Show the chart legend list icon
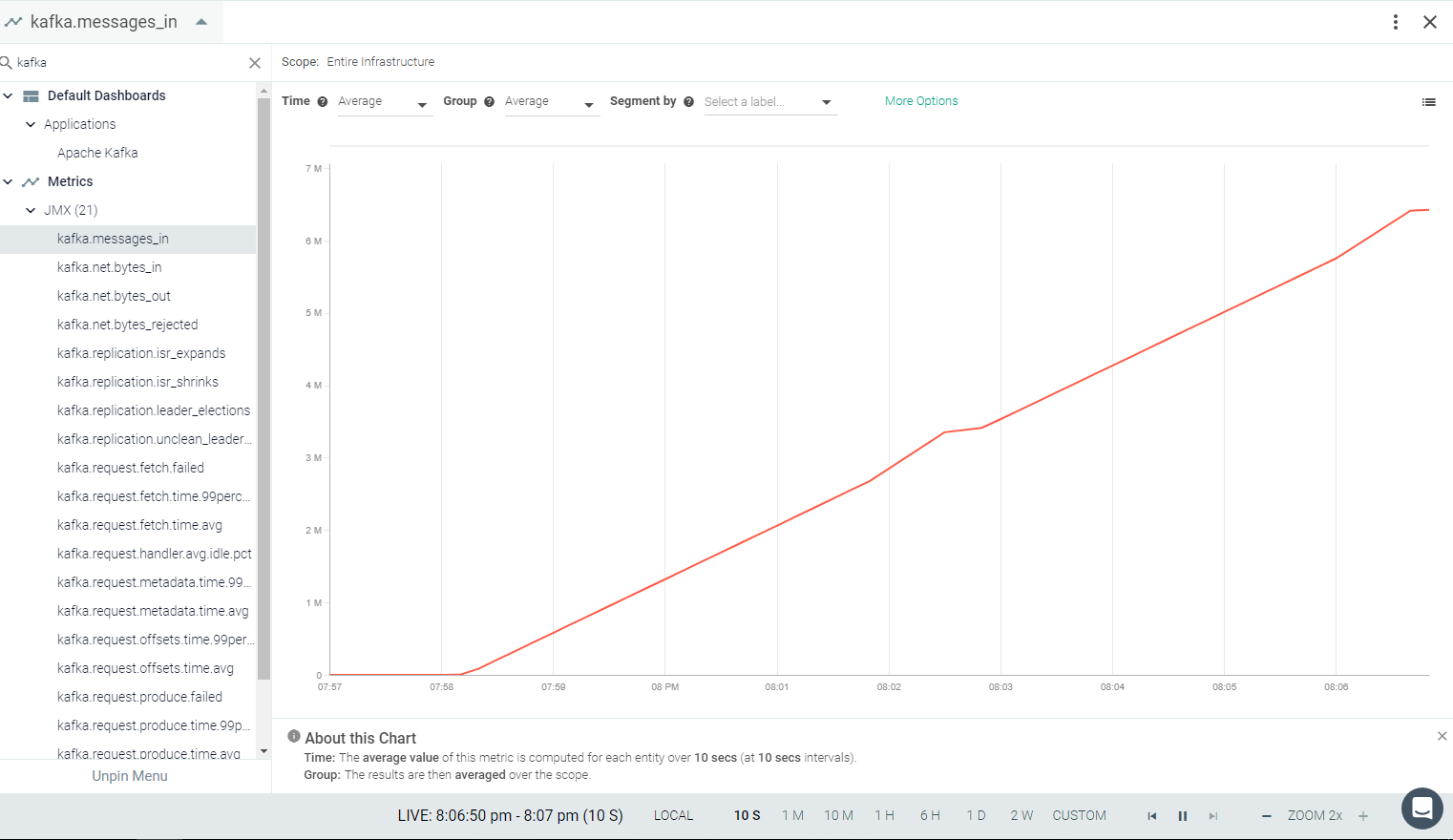This screenshot has height=840, width=1453. (x=1428, y=102)
